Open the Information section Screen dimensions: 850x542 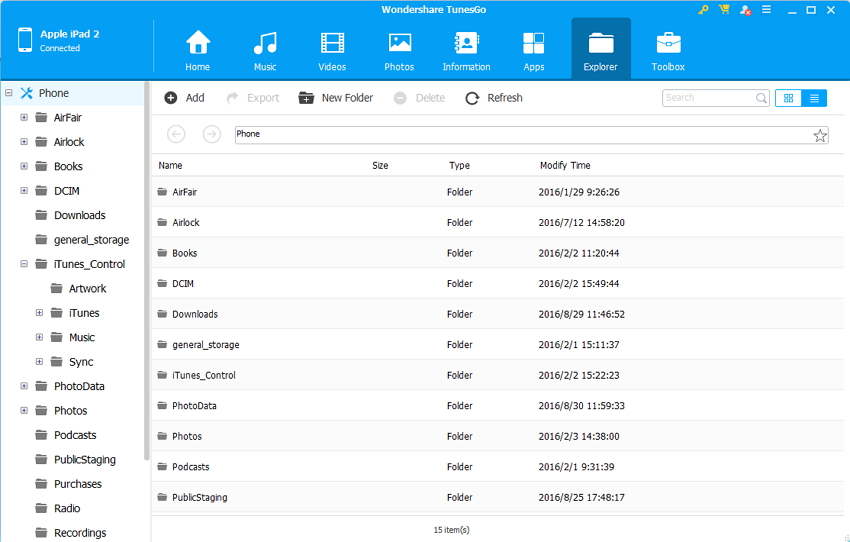[x=466, y=50]
